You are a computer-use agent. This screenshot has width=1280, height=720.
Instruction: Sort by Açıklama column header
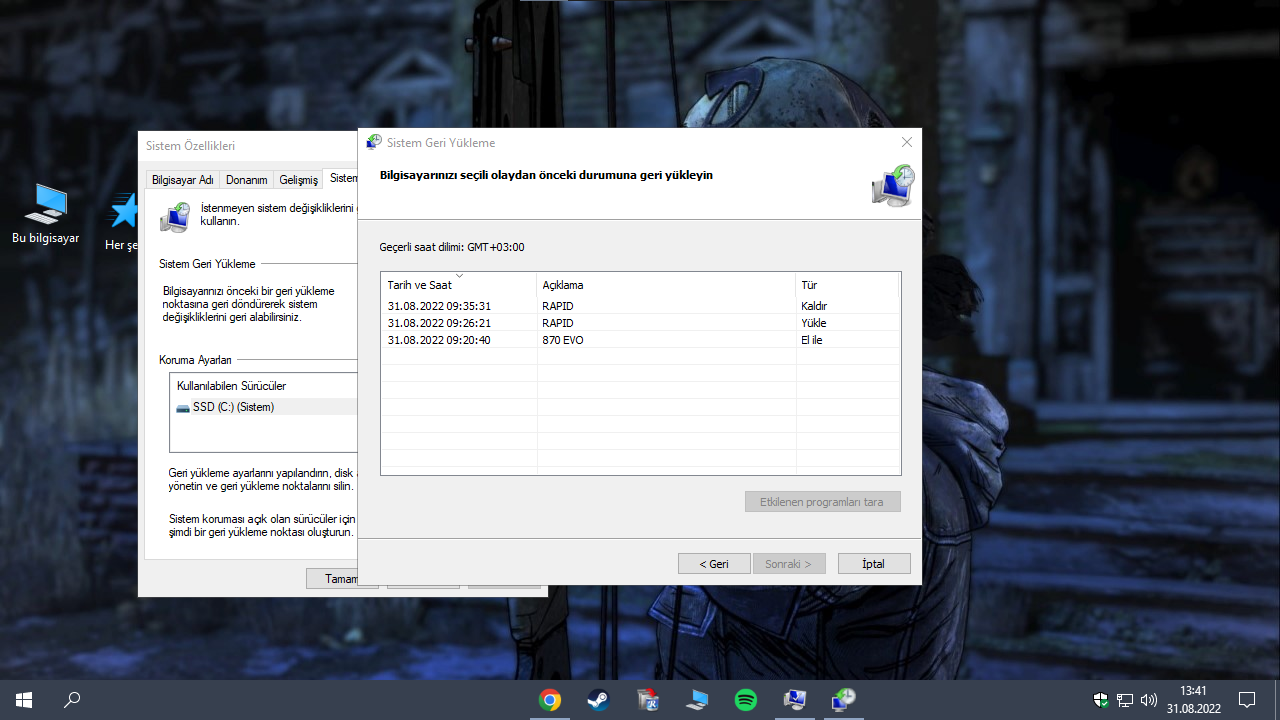pyautogui.click(x=667, y=285)
